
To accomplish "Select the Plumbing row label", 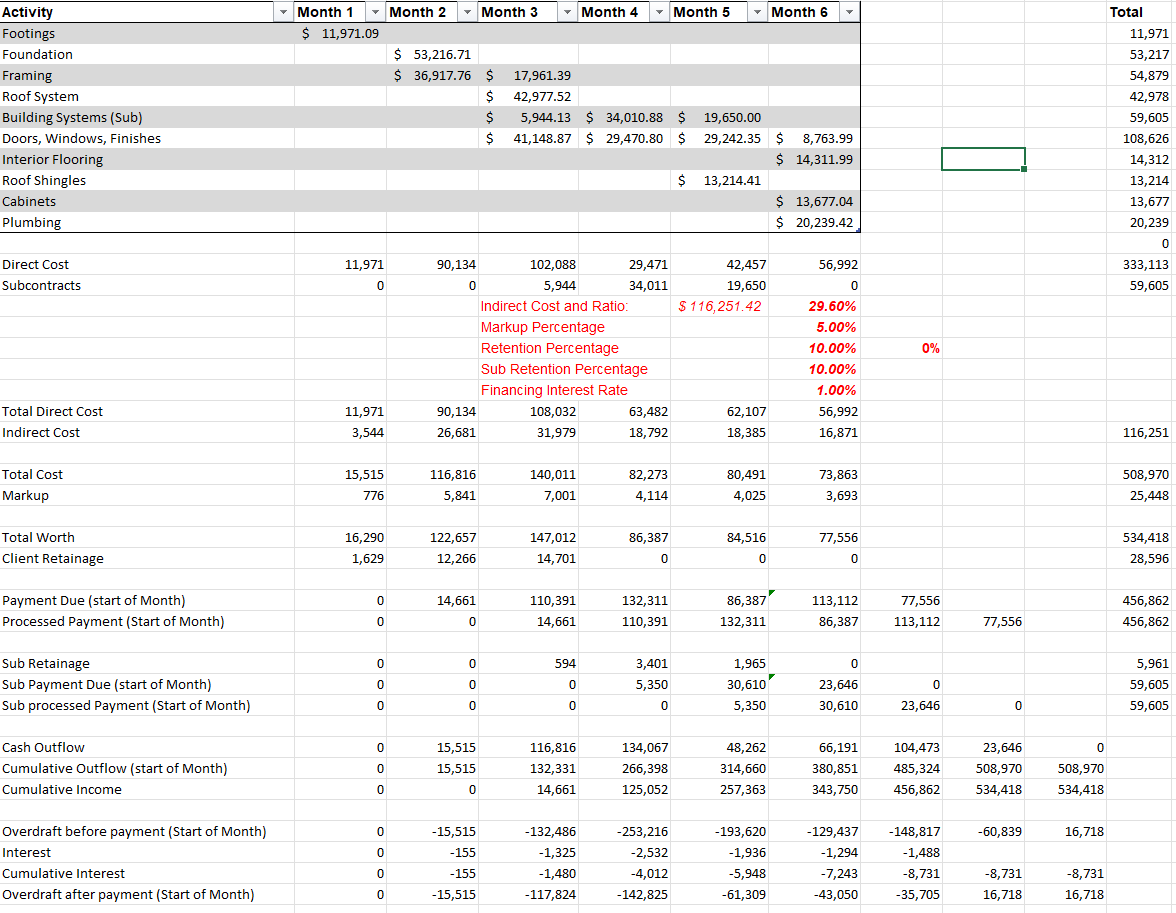I will point(32,222).
